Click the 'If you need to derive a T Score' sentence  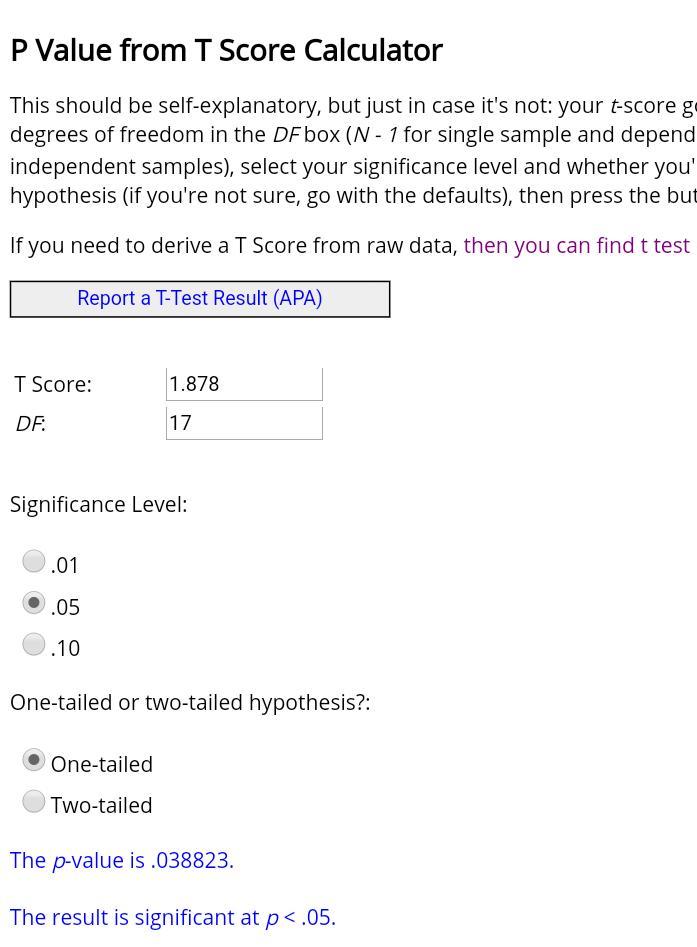234,246
